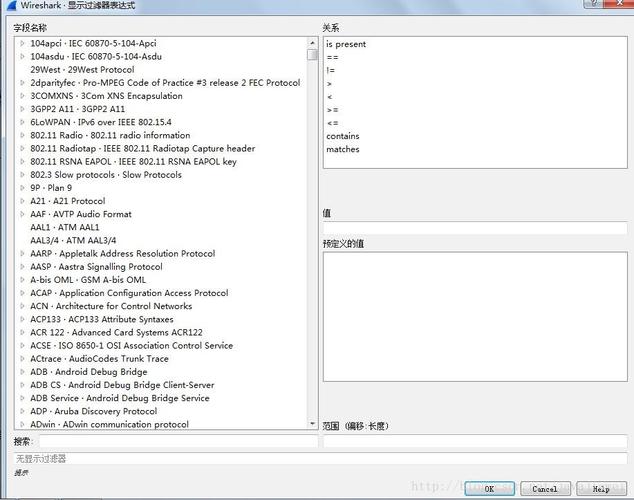The width and height of the screenshot is (634, 500).
Task: Select ACSE ISO 8650-1 entry
Action: 132,345
